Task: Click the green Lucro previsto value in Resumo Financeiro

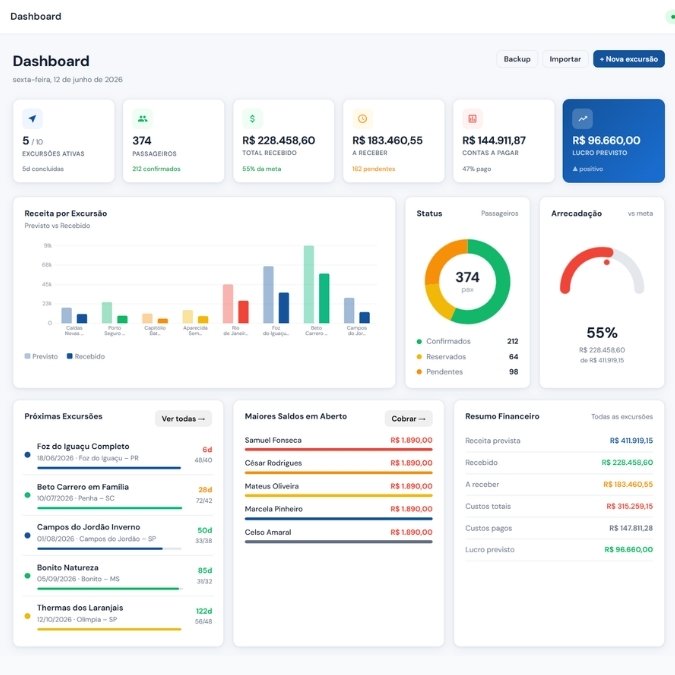Action: [x=629, y=550]
